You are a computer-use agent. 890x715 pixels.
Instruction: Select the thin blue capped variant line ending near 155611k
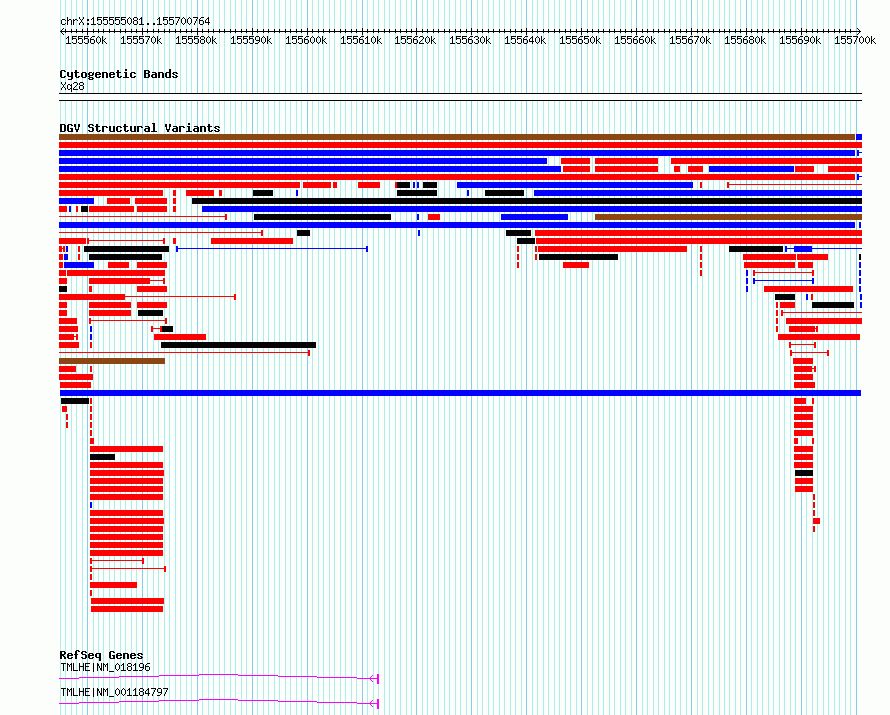coord(272,249)
